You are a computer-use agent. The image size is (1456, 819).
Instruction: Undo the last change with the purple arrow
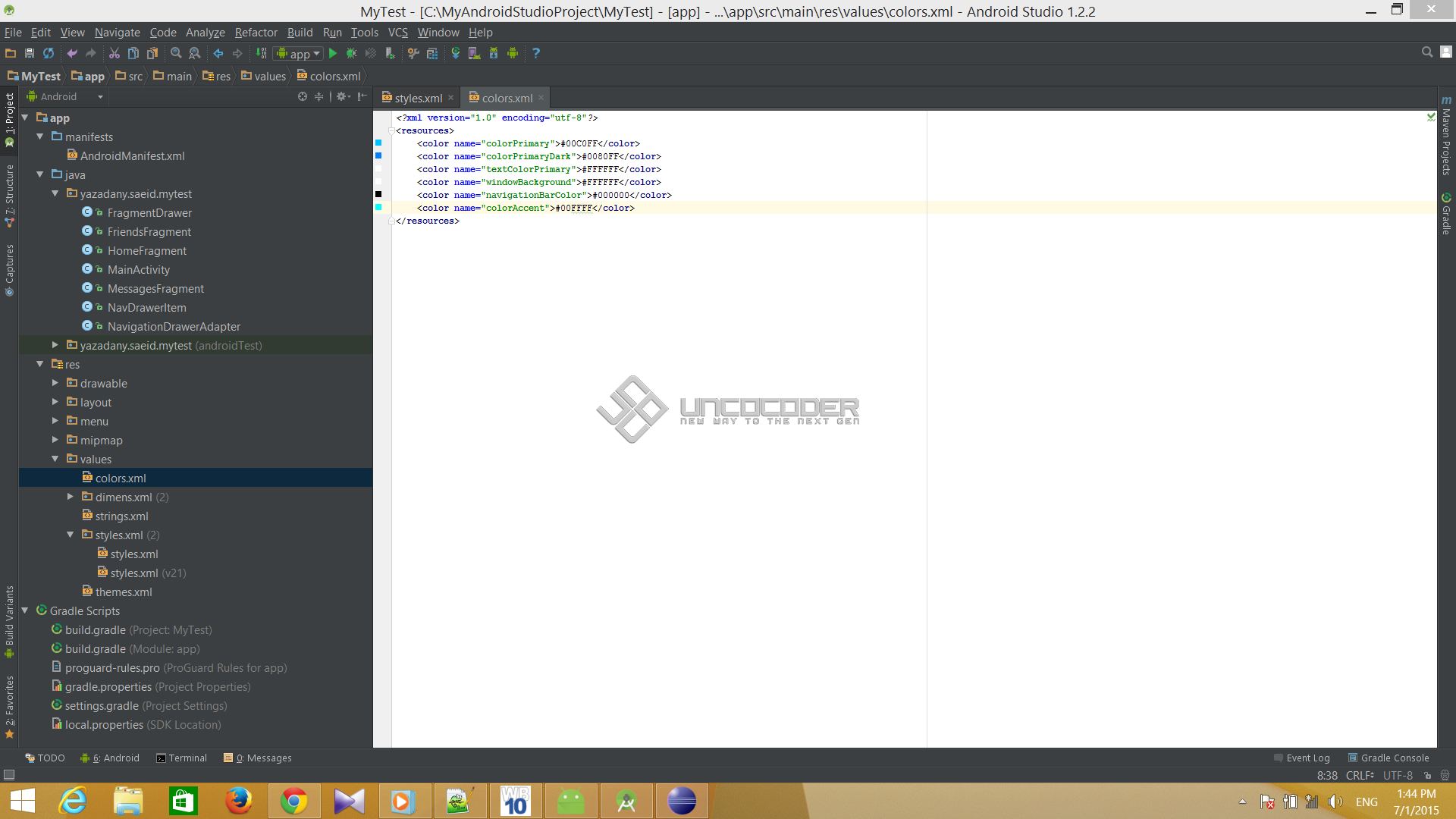click(72, 53)
